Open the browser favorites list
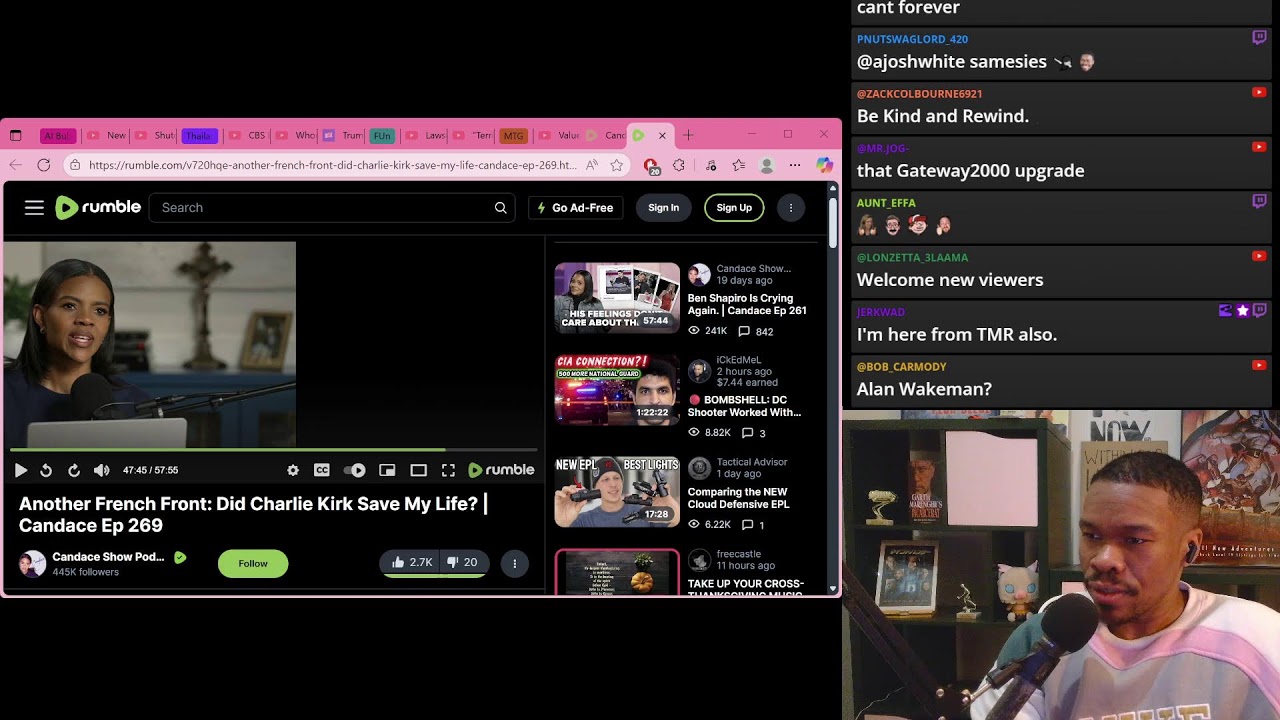 point(739,165)
